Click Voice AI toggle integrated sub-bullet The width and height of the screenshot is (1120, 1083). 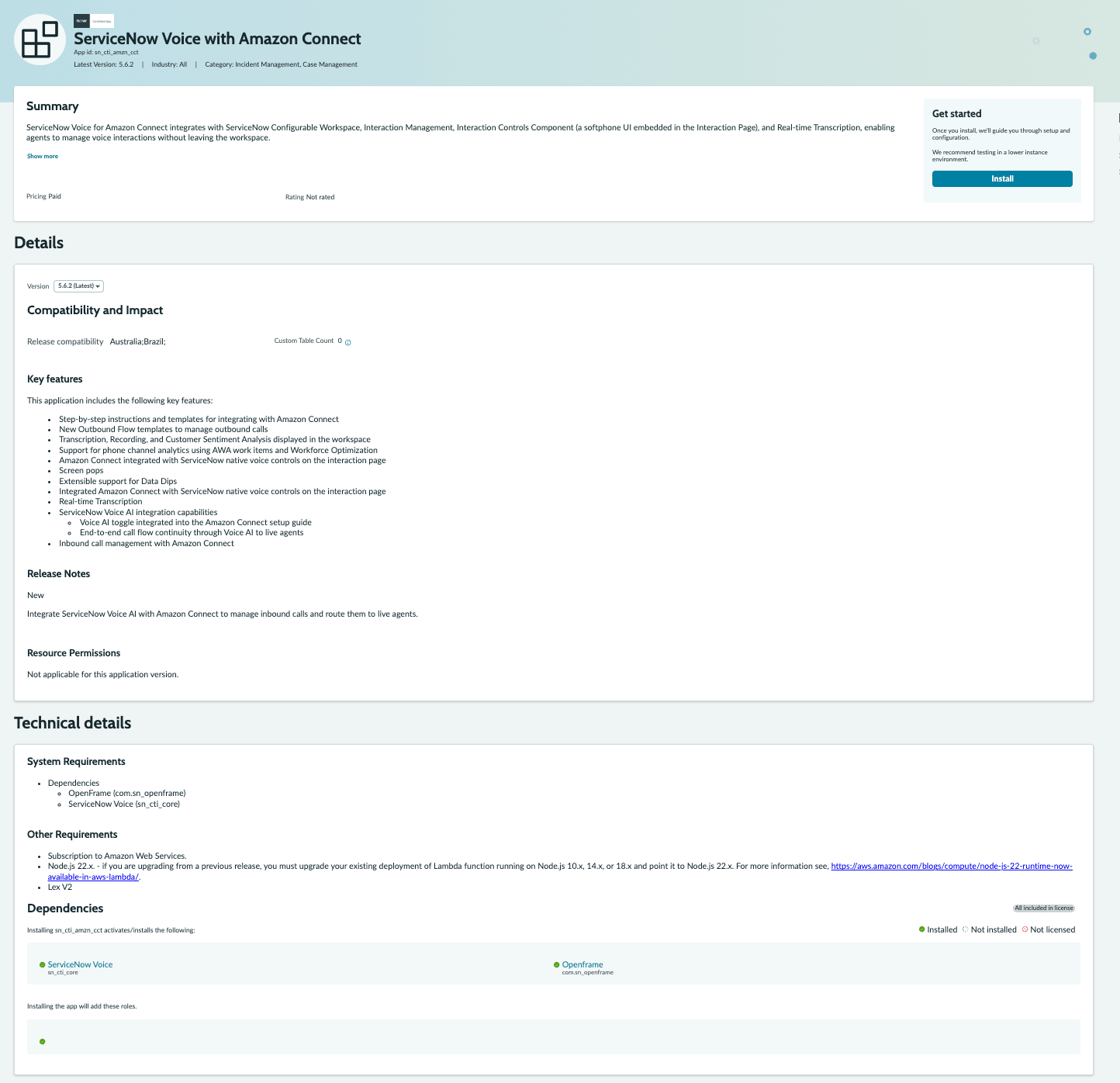(195, 523)
